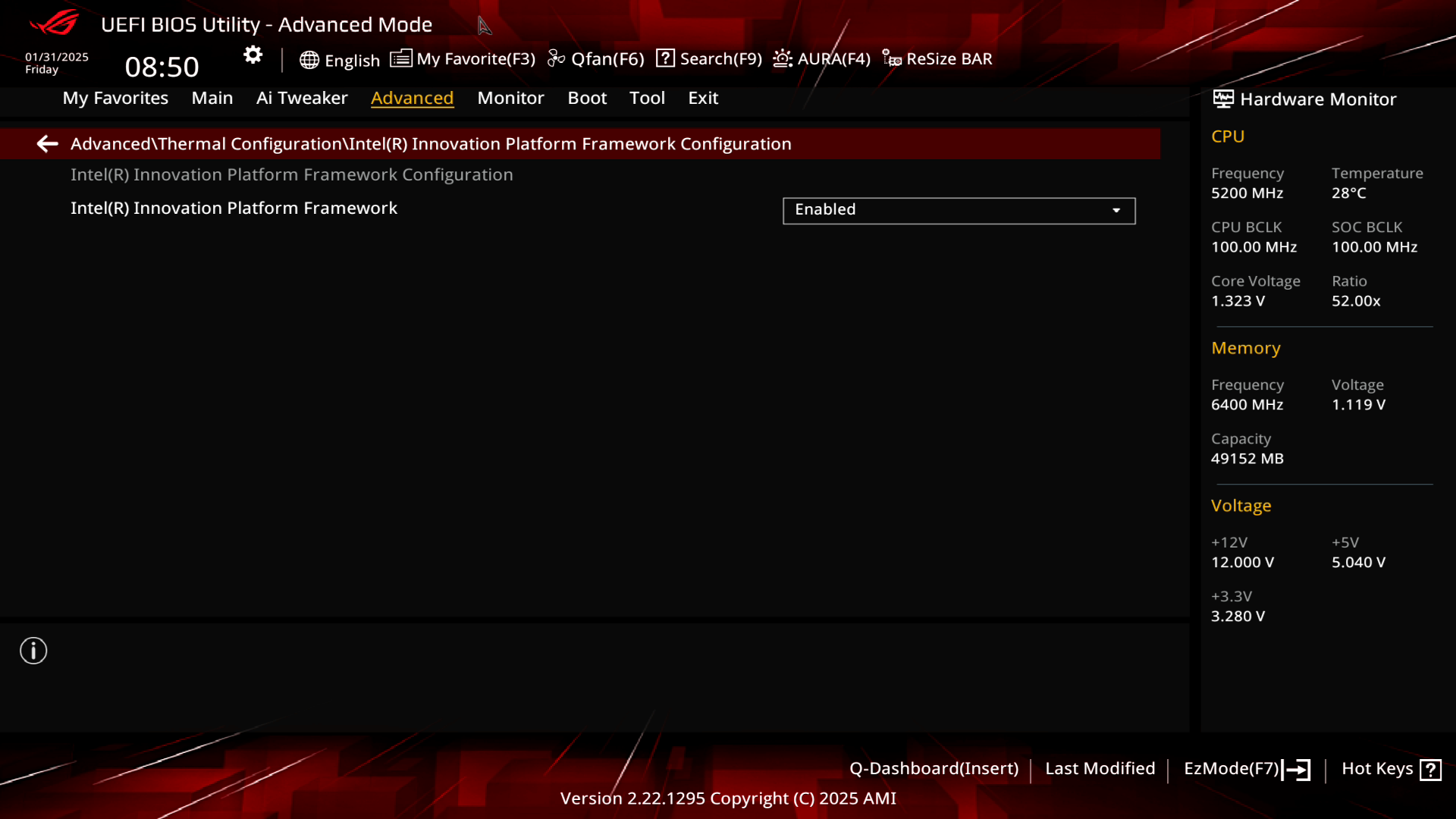Click the ASUS ROG logo icon
Screen dimensions: 1456x819
click(x=52, y=24)
